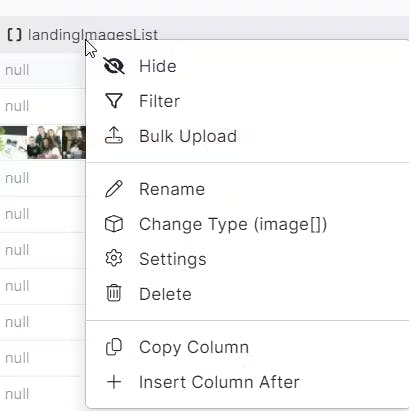Click the landingImagesList column header
This screenshot has width=409, height=411.
coord(93,35)
